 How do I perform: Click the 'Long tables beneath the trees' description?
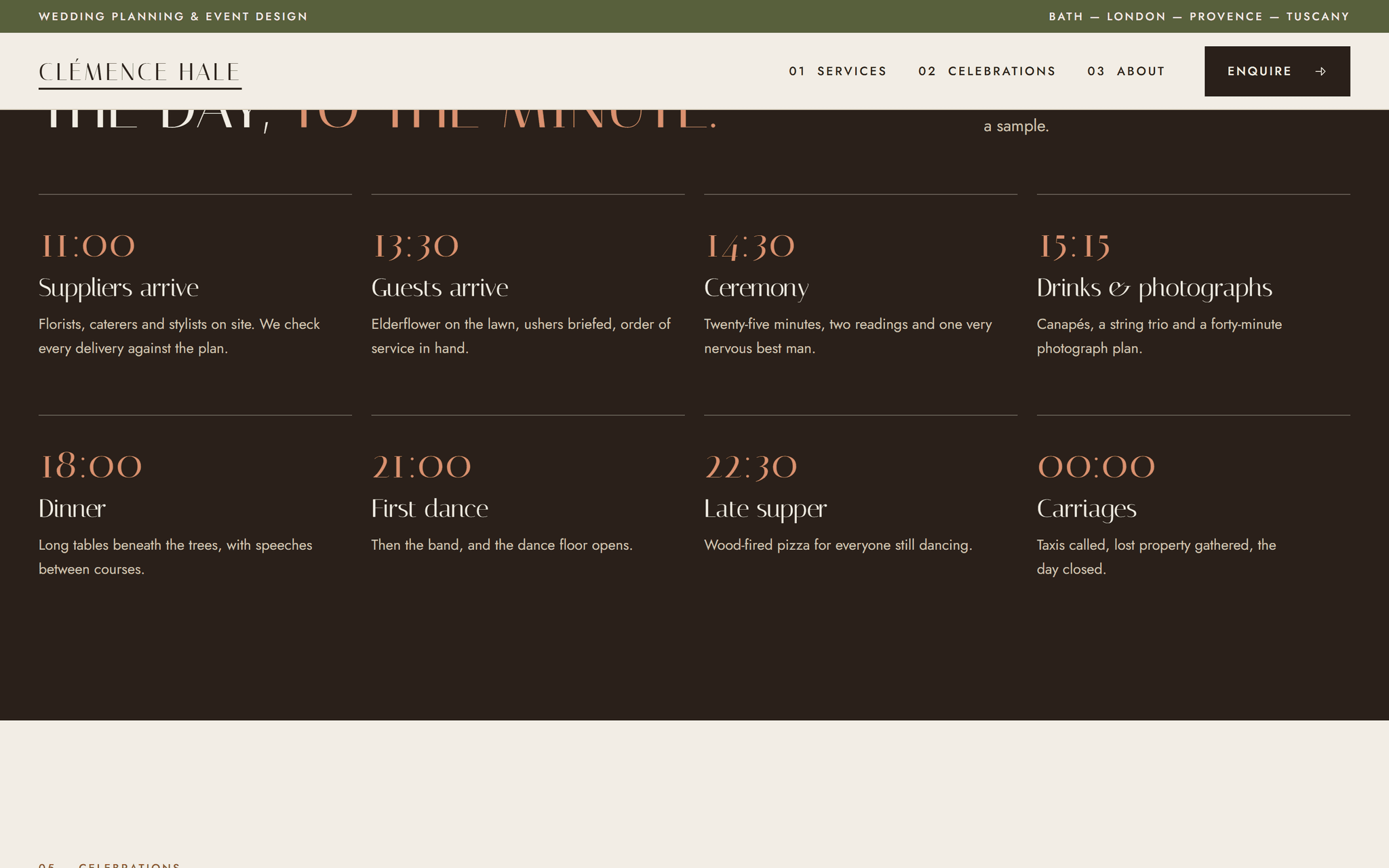point(176,557)
